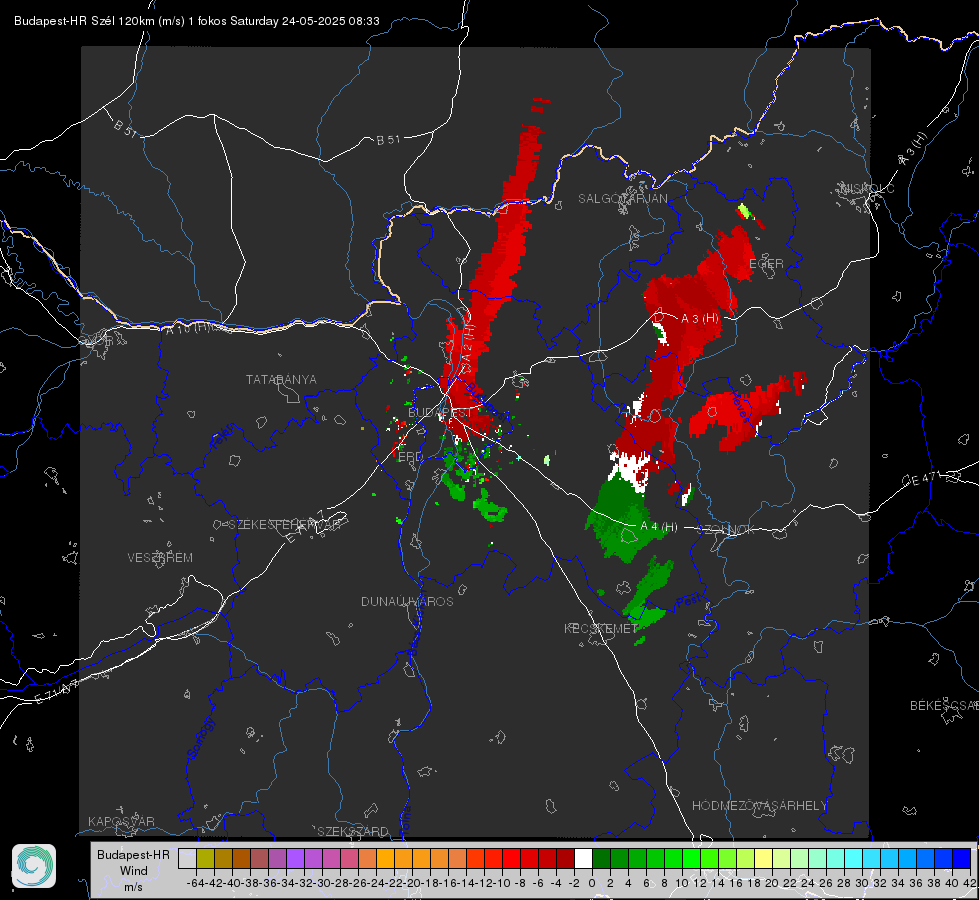Pick the white swatch near 0 in legend
The width and height of the screenshot is (979, 900).
[x=583, y=858]
